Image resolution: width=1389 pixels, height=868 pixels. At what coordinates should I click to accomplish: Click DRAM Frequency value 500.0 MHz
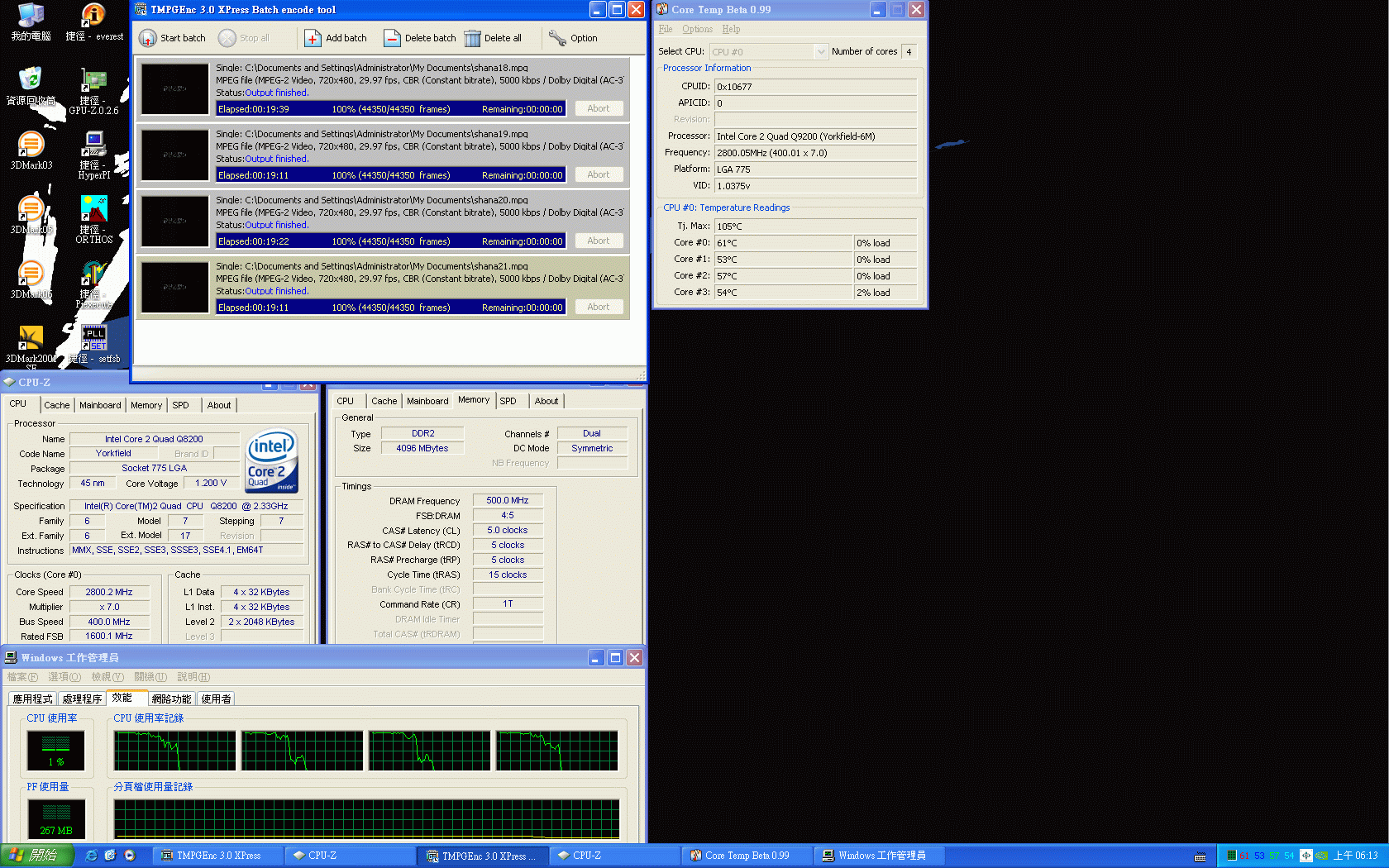pyautogui.click(x=508, y=500)
